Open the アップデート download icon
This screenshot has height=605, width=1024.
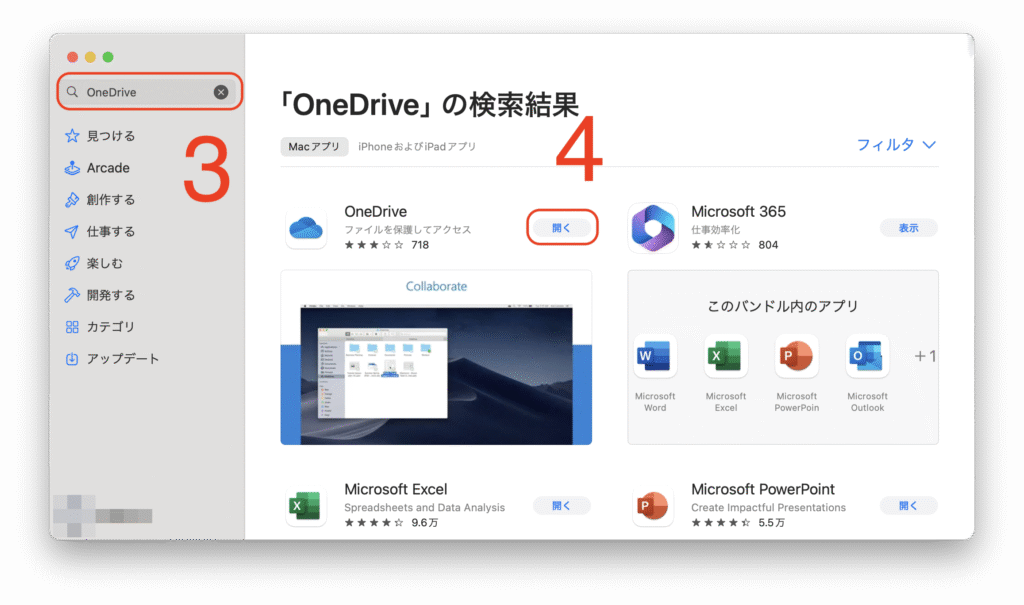click(72, 359)
